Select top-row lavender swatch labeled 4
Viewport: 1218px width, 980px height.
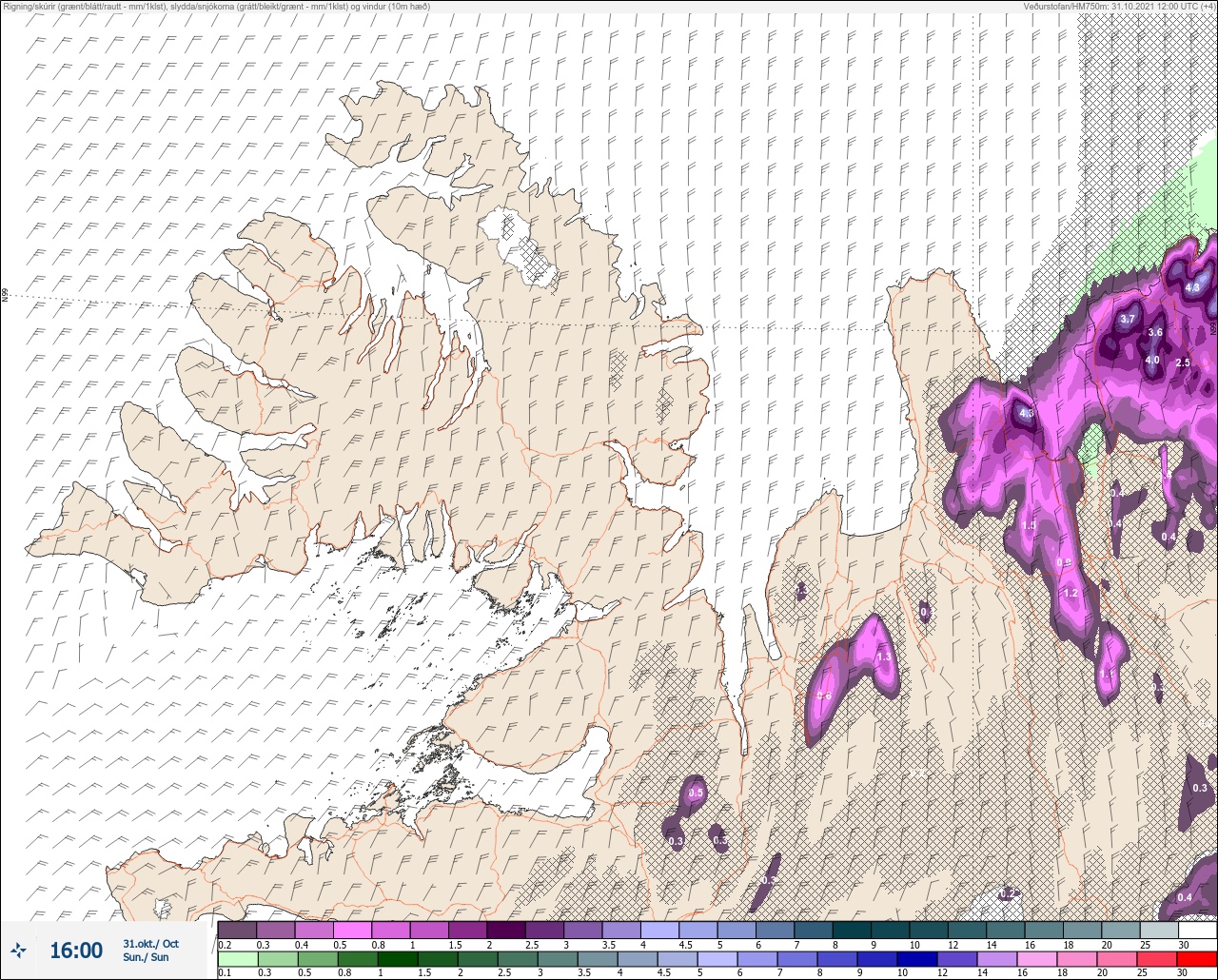tap(659, 930)
